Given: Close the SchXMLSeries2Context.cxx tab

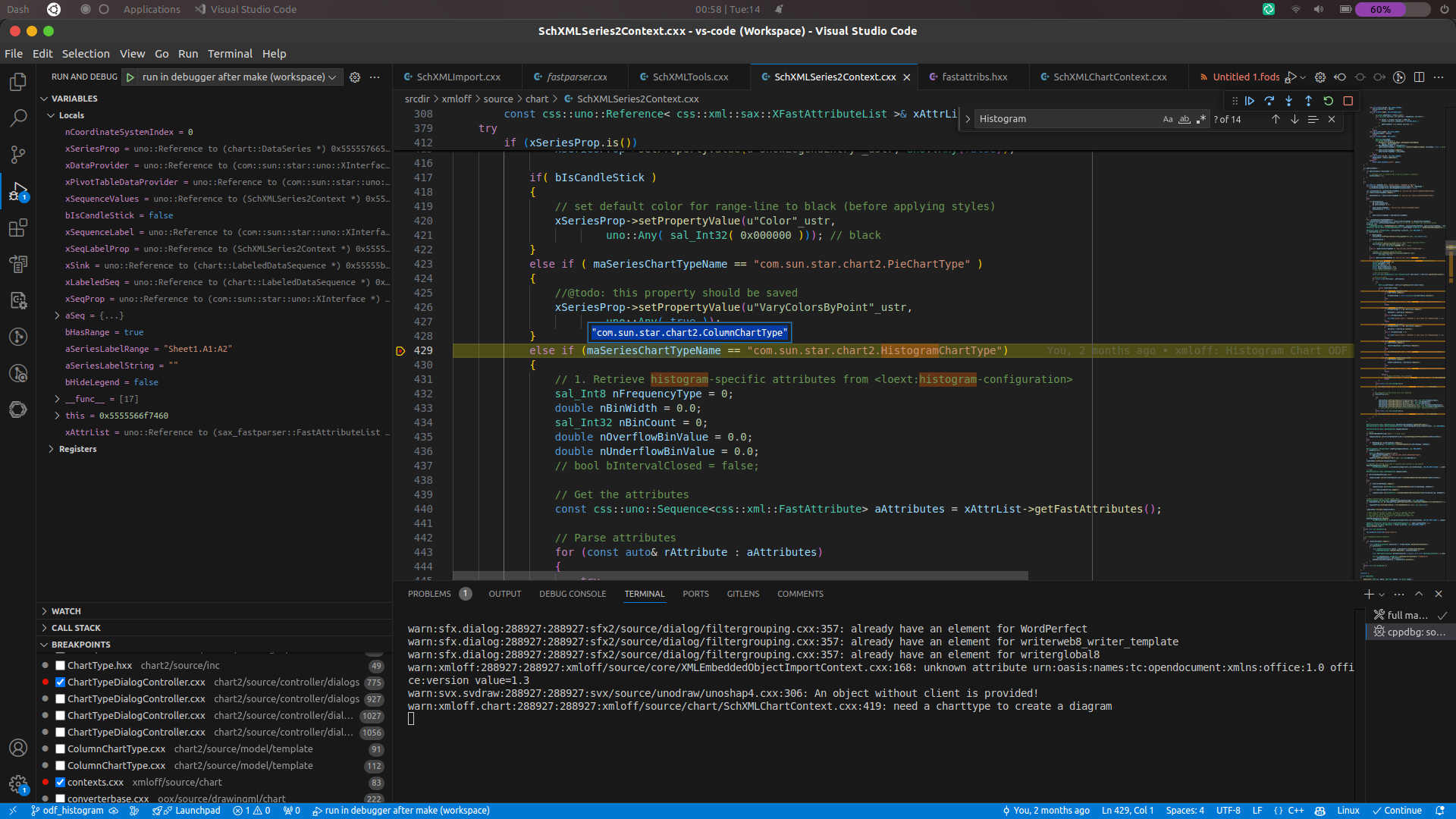Looking at the screenshot, I should 907,77.
